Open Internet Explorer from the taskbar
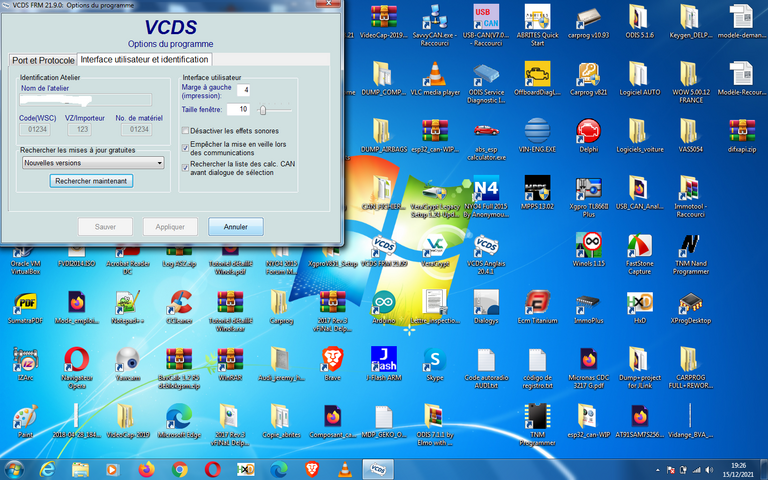The image size is (768, 480). click(48, 470)
